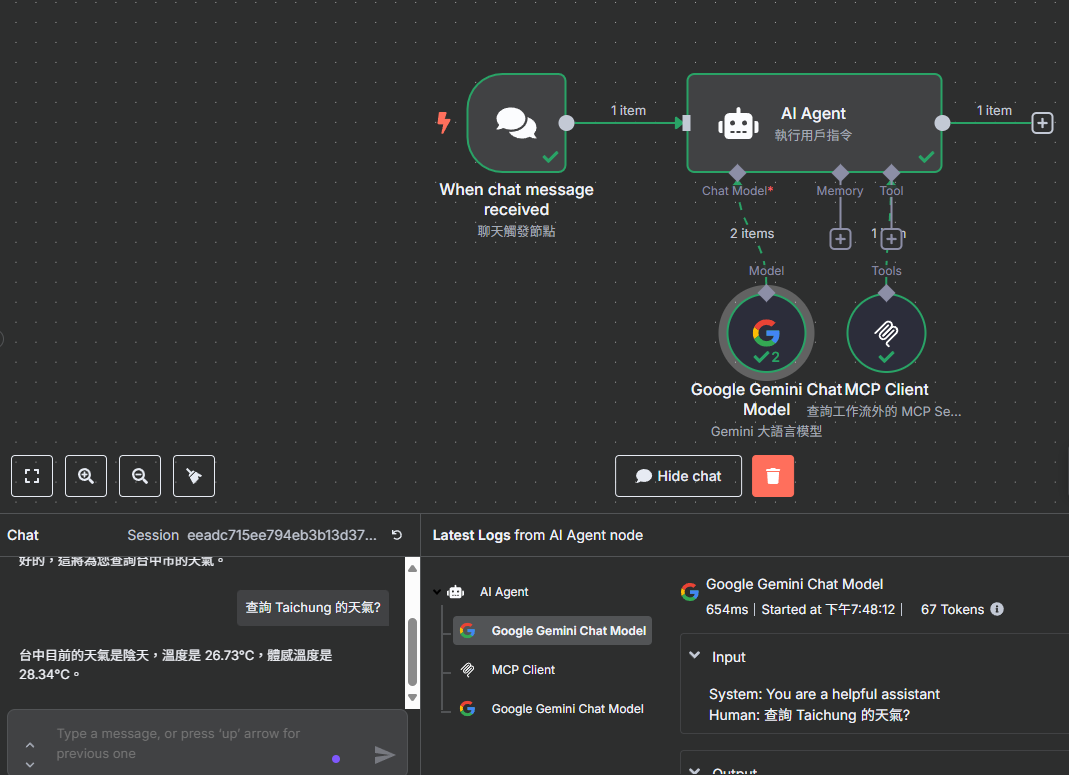Click the token count info icon
This screenshot has width=1069, height=775.
[x=997, y=609]
